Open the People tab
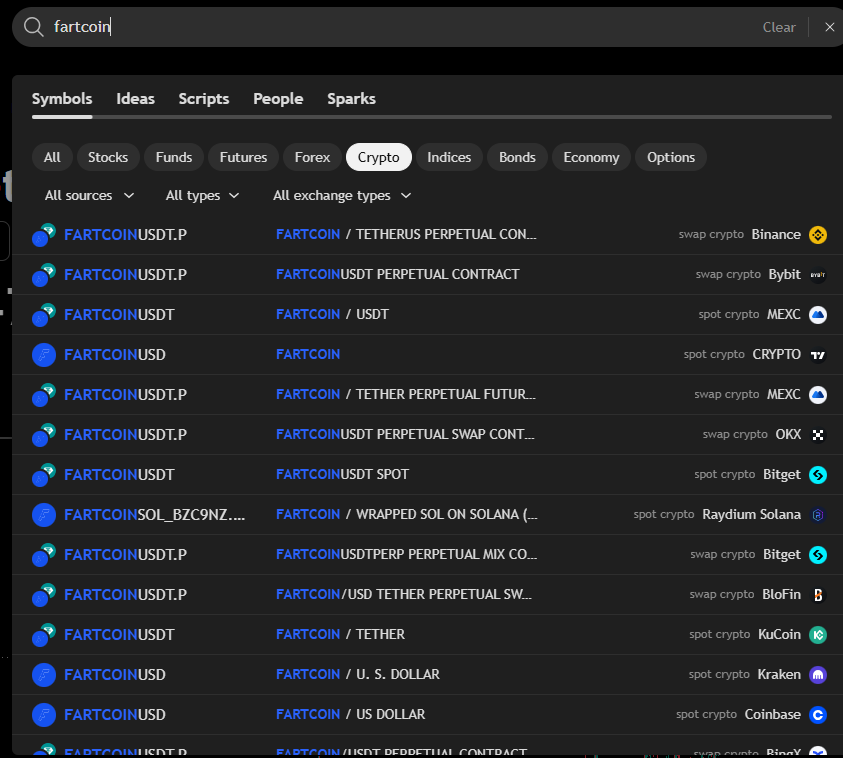This screenshot has width=843, height=758. [x=278, y=99]
